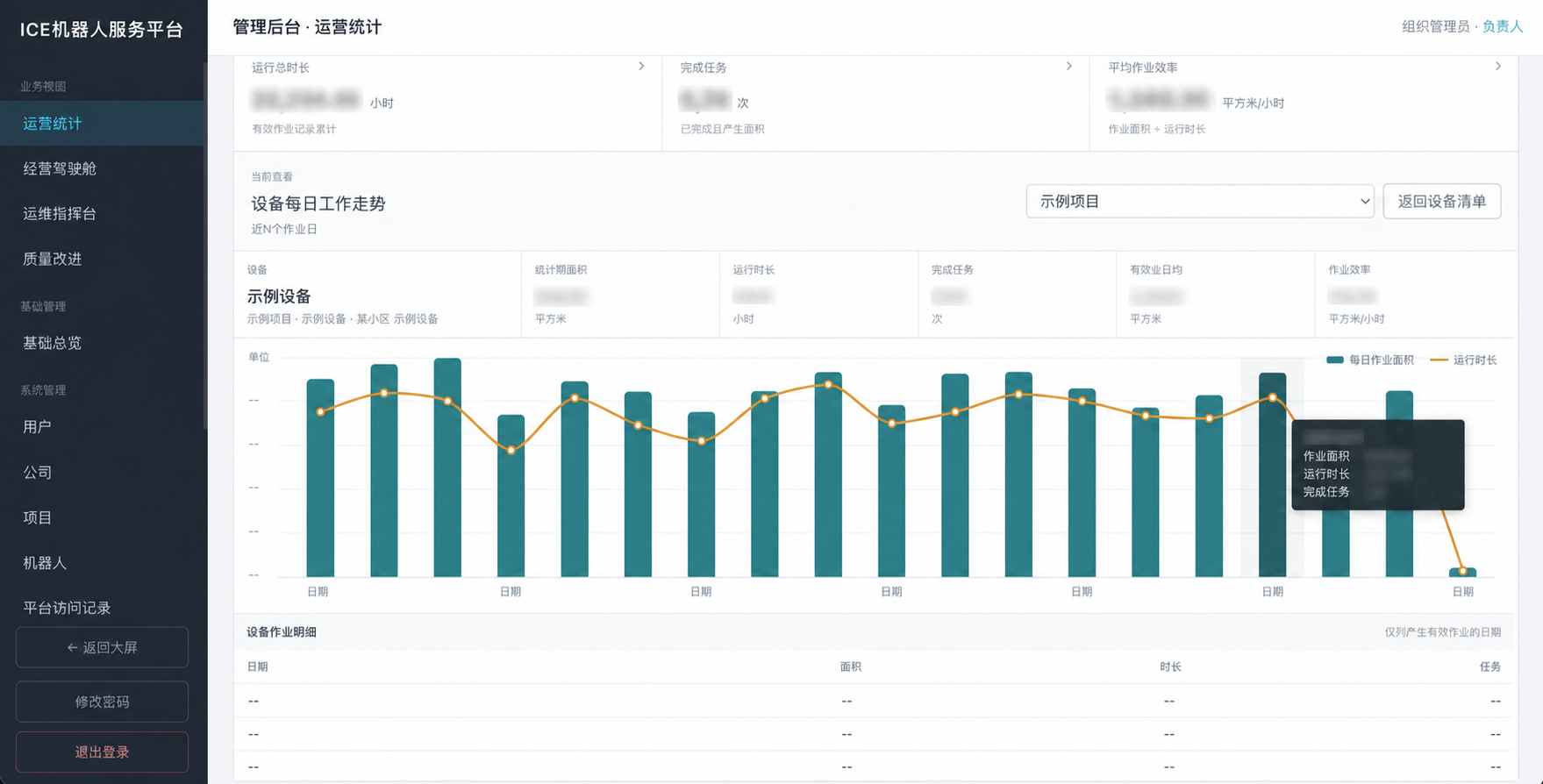Click the 管理后台 · 运营统计 page title
Viewport: 1543px width, 784px height.
click(307, 27)
